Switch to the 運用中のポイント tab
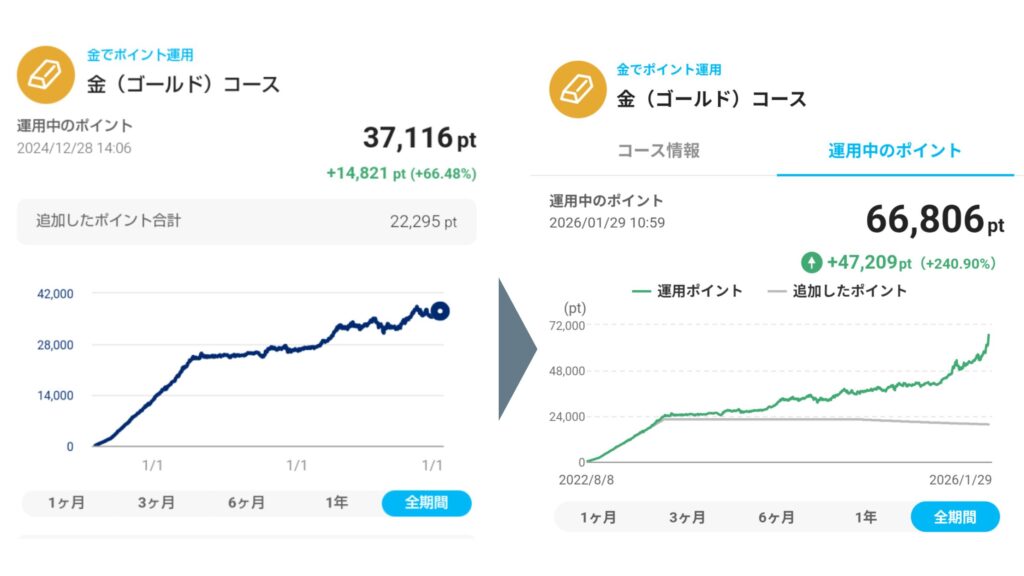This screenshot has width=1024, height=576. [x=895, y=151]
